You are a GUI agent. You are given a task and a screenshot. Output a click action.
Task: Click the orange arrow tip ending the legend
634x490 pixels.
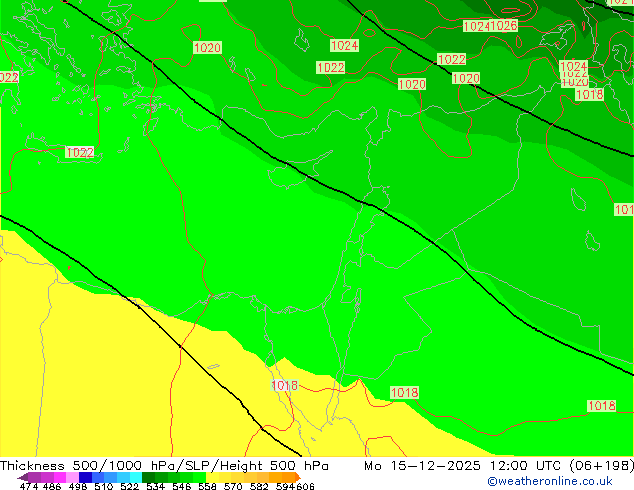298,477
